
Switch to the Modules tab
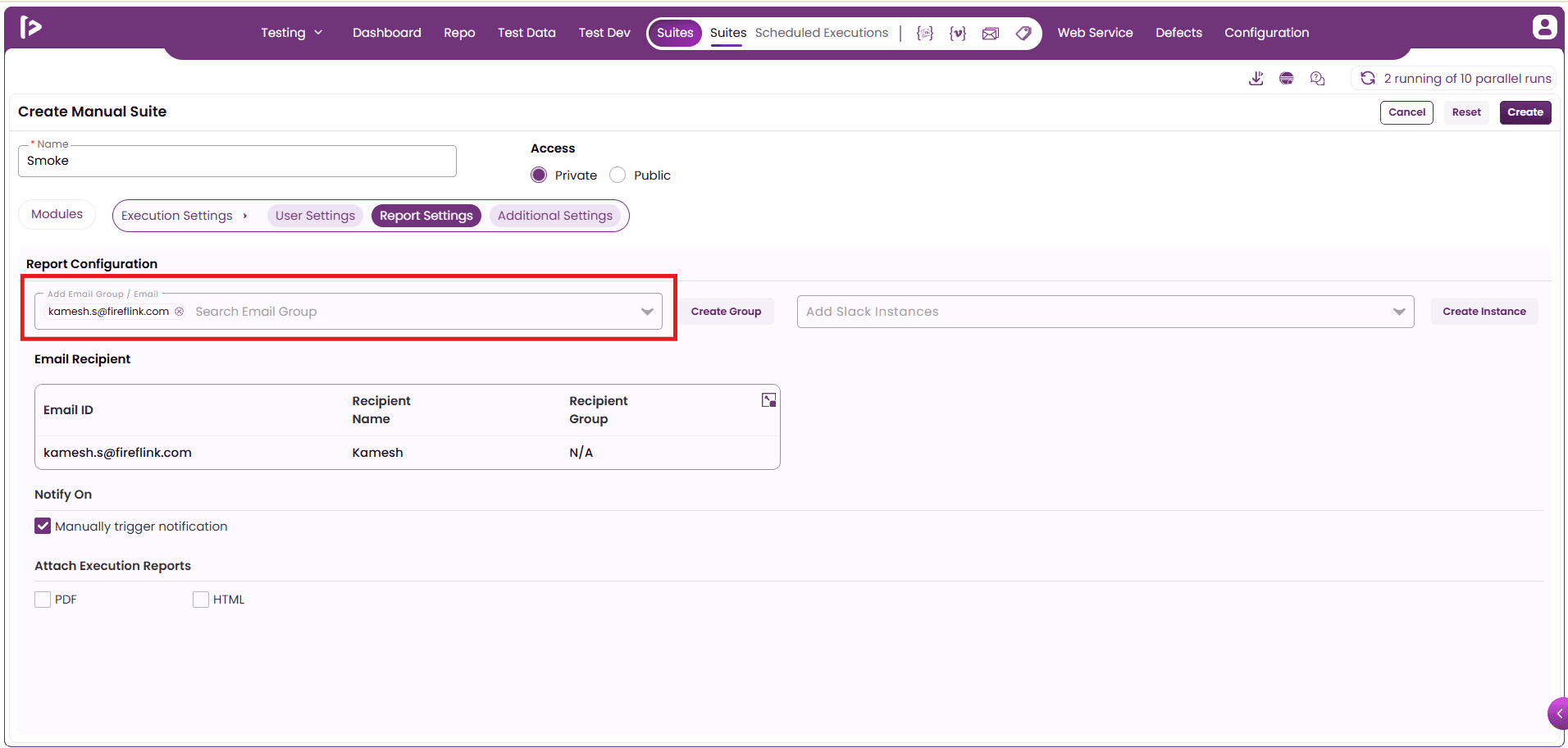tap(57, 214)
